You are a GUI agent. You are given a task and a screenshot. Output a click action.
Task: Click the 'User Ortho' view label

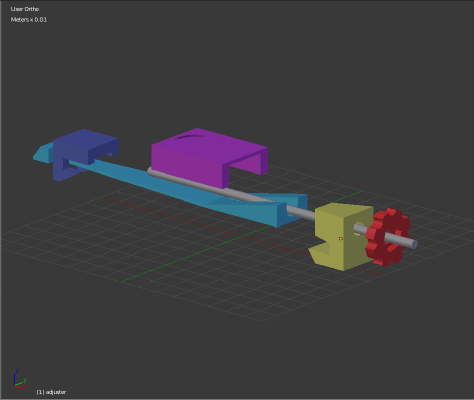pos(25,9)
